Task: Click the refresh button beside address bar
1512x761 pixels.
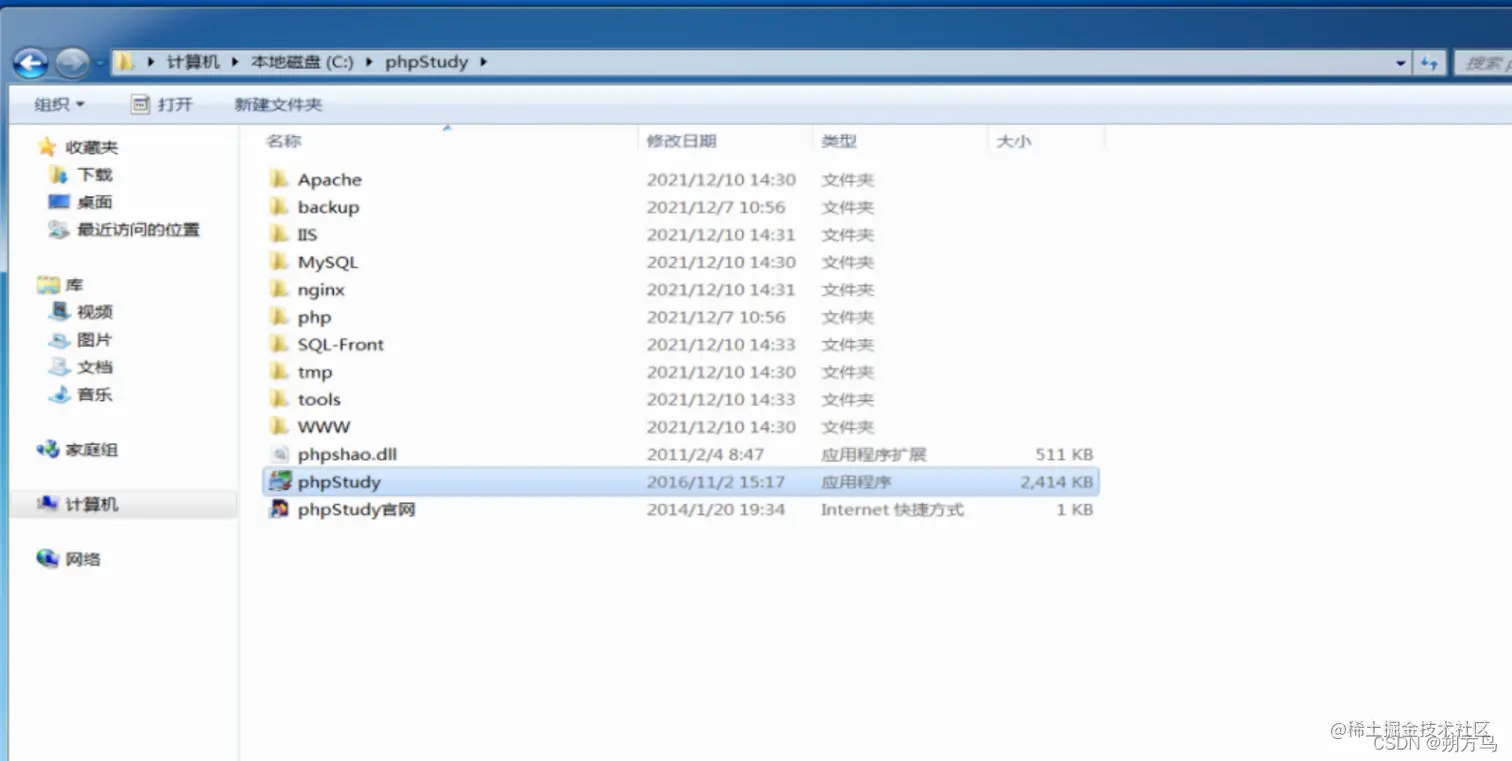Action: pyautogui.click(x=1429, y=63)
